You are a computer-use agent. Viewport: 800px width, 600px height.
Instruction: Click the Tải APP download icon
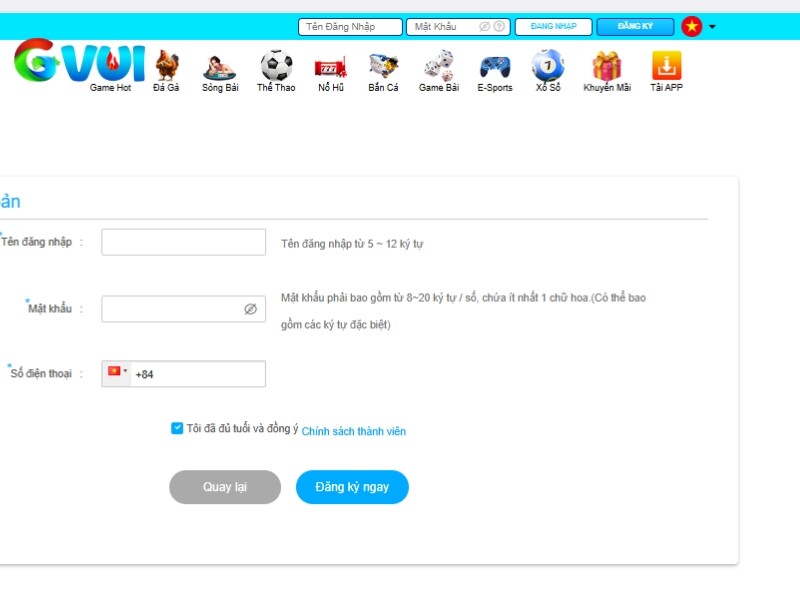666,65
